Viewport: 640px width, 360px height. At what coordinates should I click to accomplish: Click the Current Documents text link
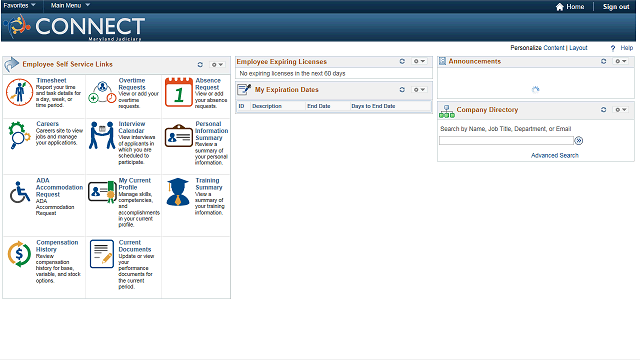pyautogui.click(x=135, y=246)
